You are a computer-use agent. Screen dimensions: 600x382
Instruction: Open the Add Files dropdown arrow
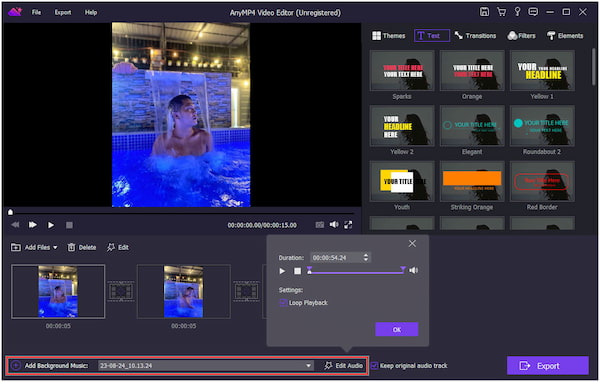(x=55, y=248)
